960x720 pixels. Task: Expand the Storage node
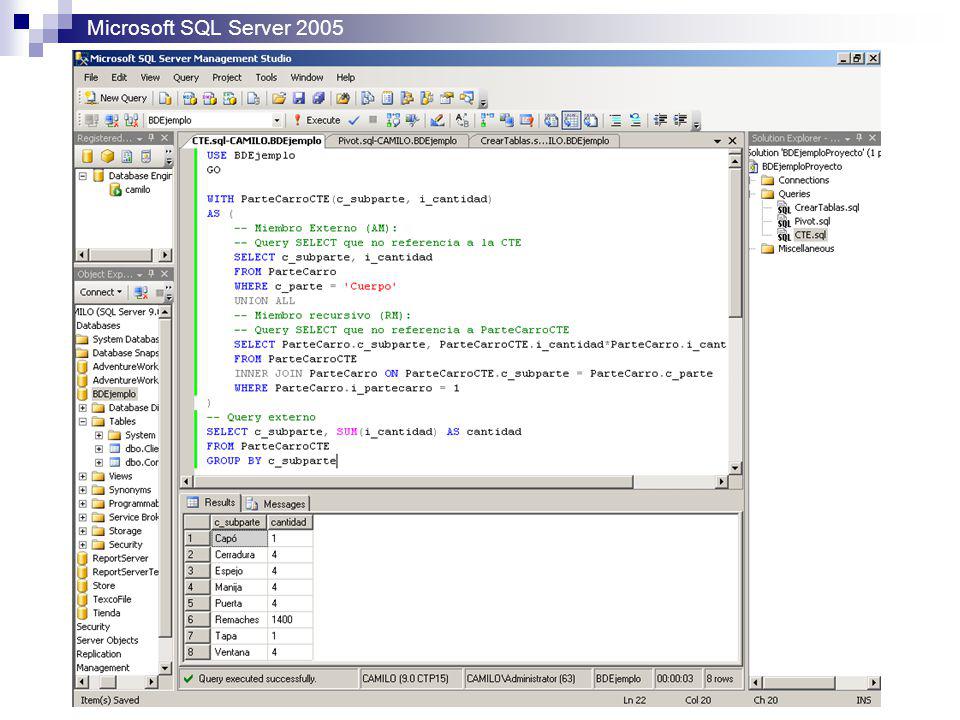point(83,531)
